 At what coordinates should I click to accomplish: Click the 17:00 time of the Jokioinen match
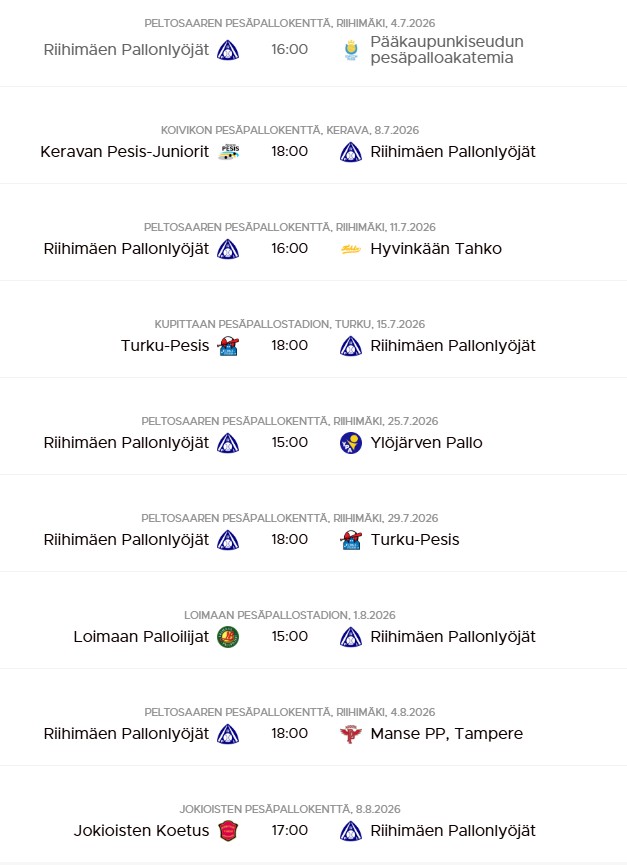(289, 831)
